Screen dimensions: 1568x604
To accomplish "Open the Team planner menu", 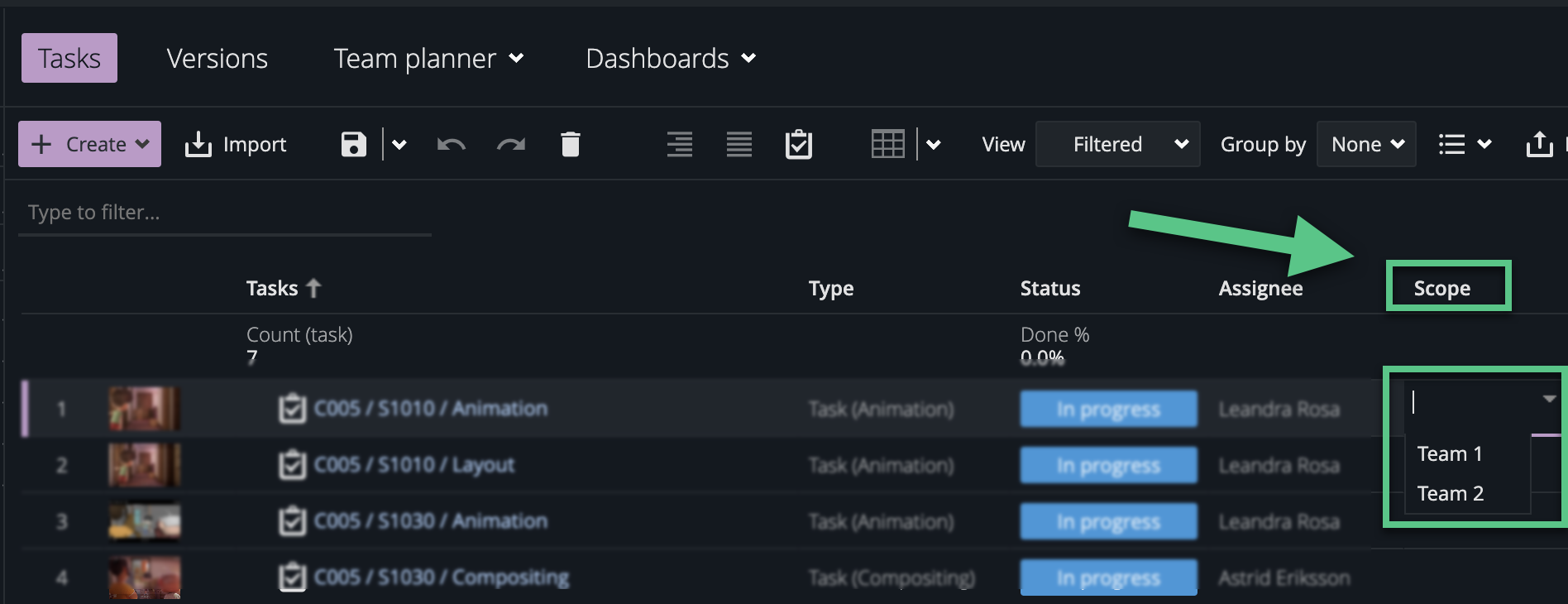I will point(428,58).
